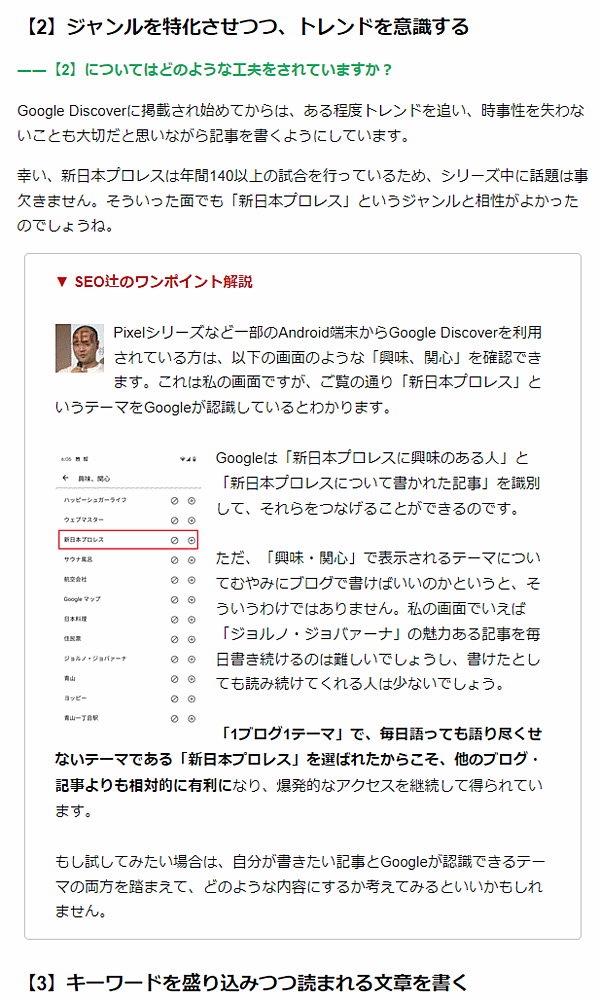
Task: Click heading 【3】キーワードを盛り込みつつ読まれる文章を書く
Action: click(x=246, y=983)
